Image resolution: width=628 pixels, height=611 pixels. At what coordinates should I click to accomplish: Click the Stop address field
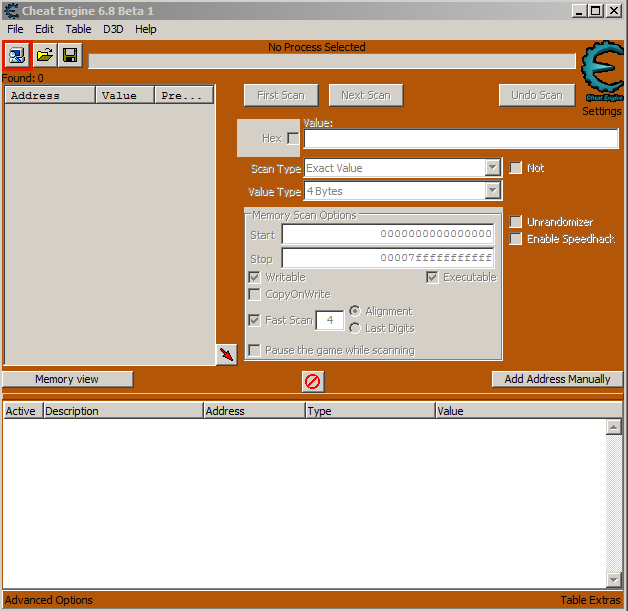[x=388, y=258]
